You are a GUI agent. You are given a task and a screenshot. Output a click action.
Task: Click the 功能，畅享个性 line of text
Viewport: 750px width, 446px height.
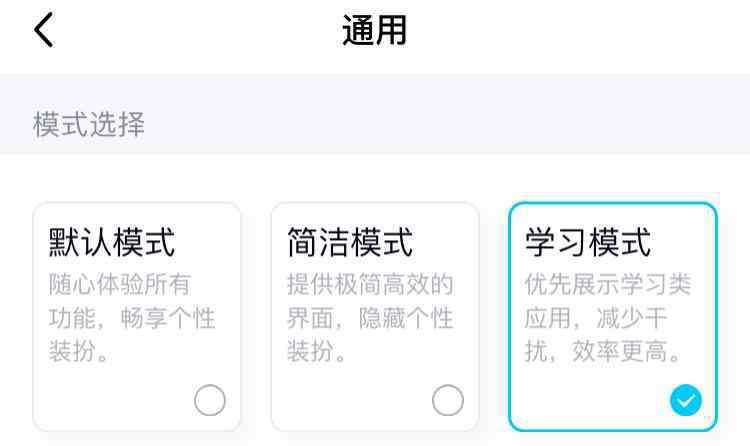[132, 318]
